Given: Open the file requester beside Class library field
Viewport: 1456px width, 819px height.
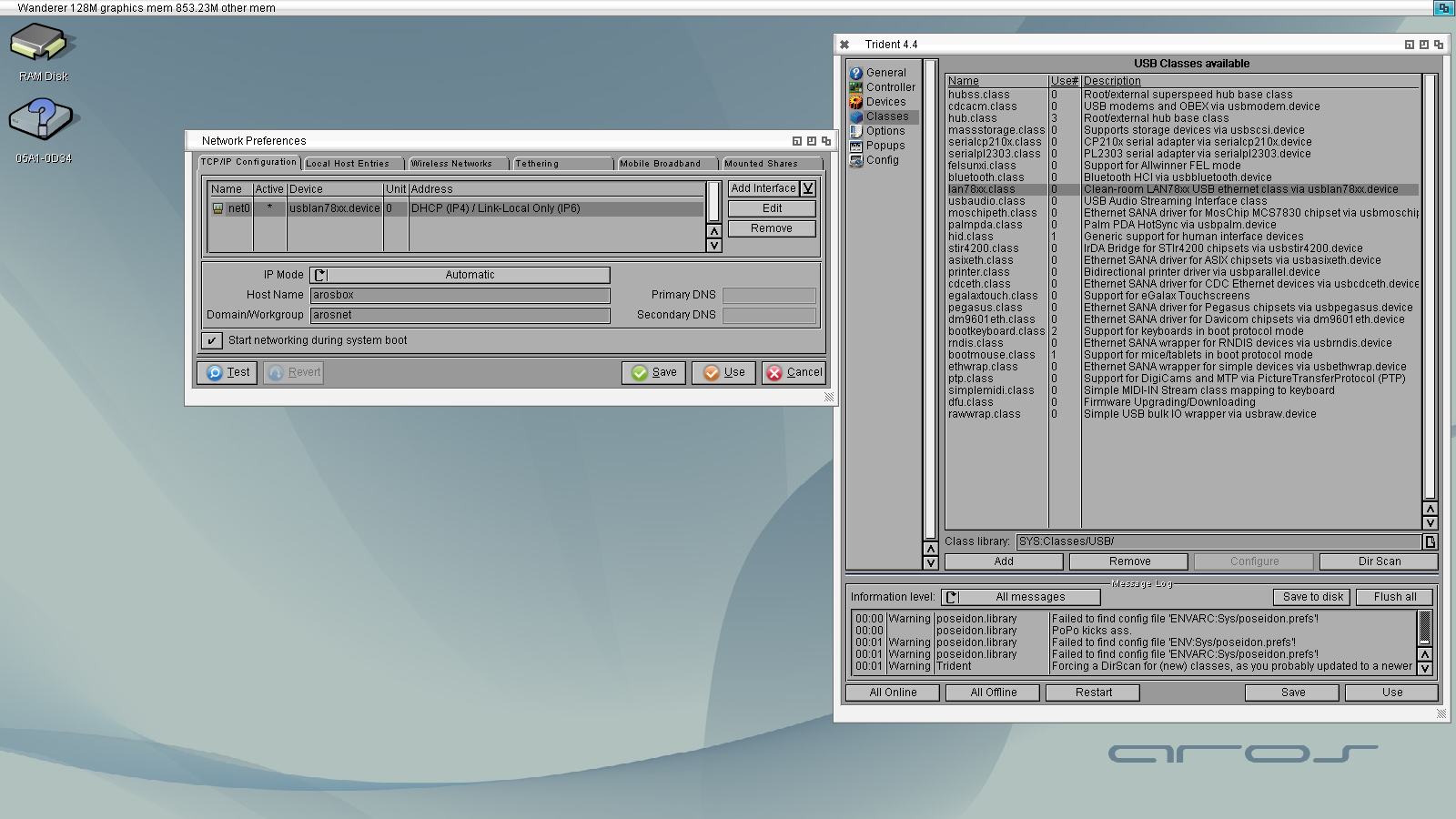Looking at the screenshot, I should coord(1431,541).
